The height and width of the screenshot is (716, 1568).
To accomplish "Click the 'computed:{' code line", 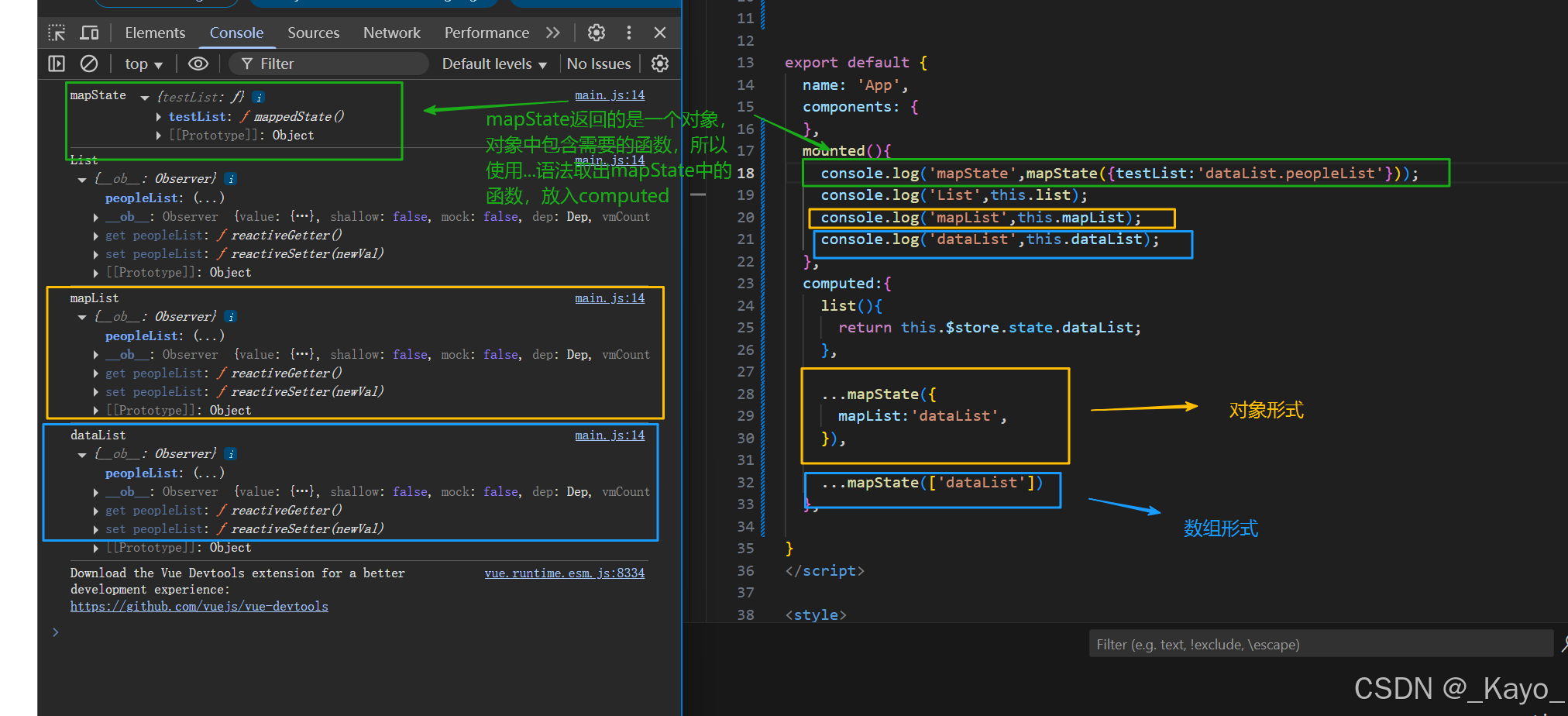I will coord(847,283).
